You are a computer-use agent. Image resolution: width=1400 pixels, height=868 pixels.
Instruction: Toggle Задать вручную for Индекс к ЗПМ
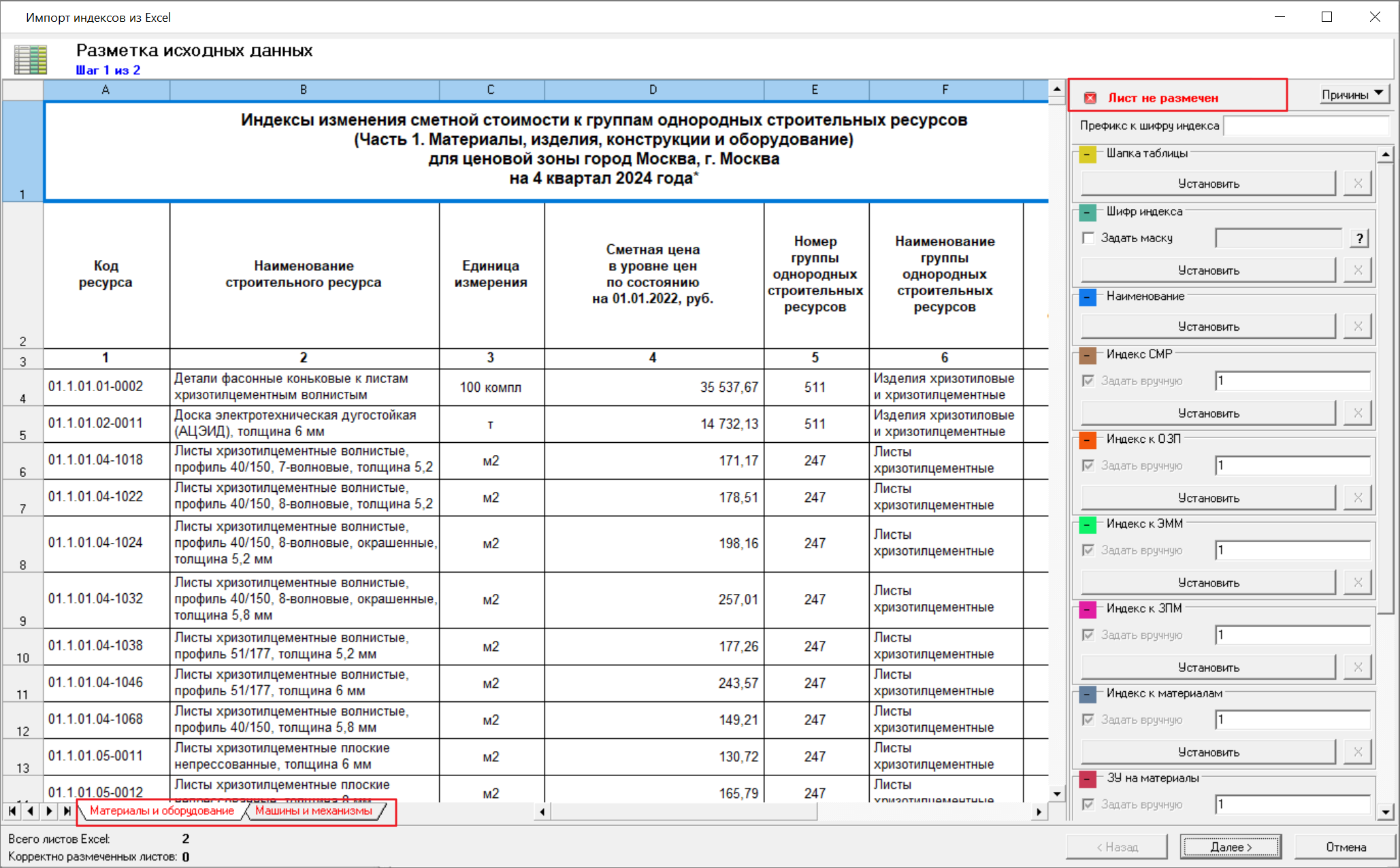[x=1088, y=635]
